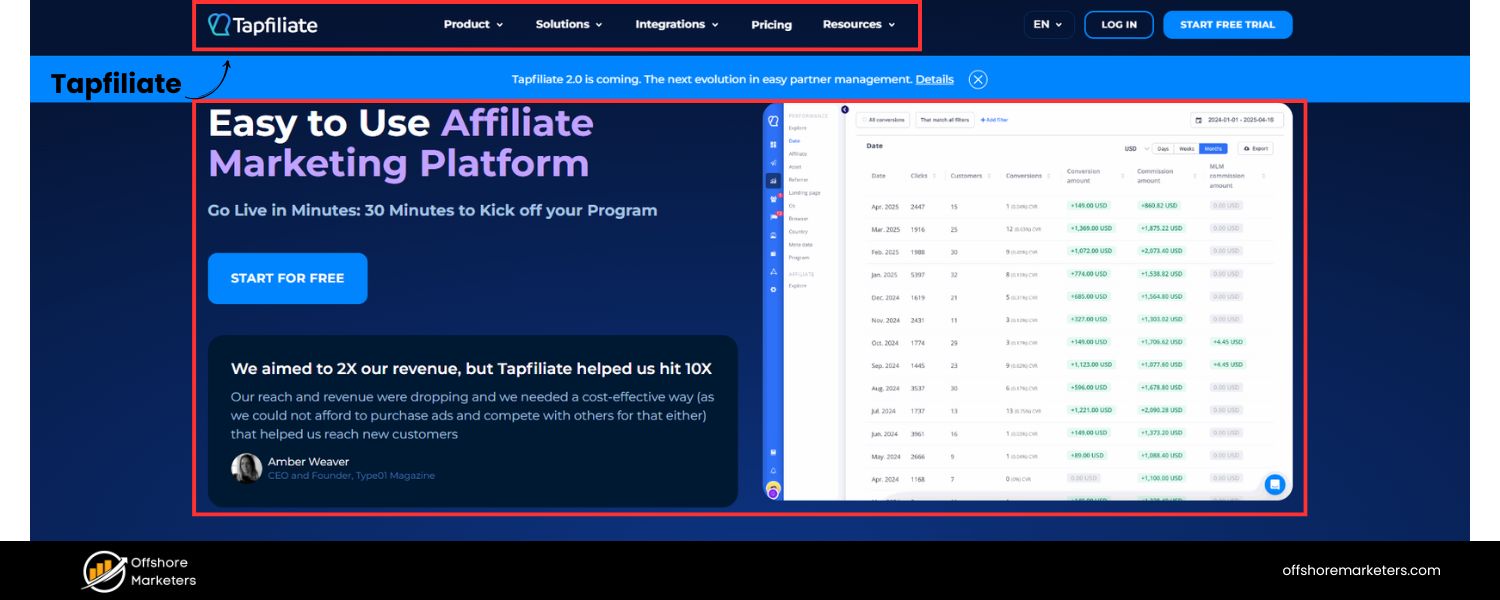1500x600 pixels.
Task: Switch report grouping to Weeks
Action: click(1186, 149)
